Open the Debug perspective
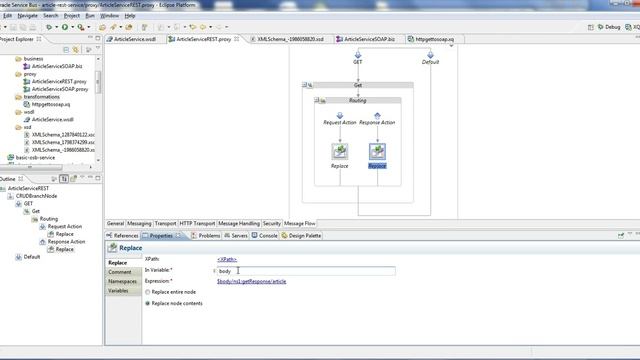Viewport: 640px width, 360px height. pyautogui.click(x=609, y=27)
